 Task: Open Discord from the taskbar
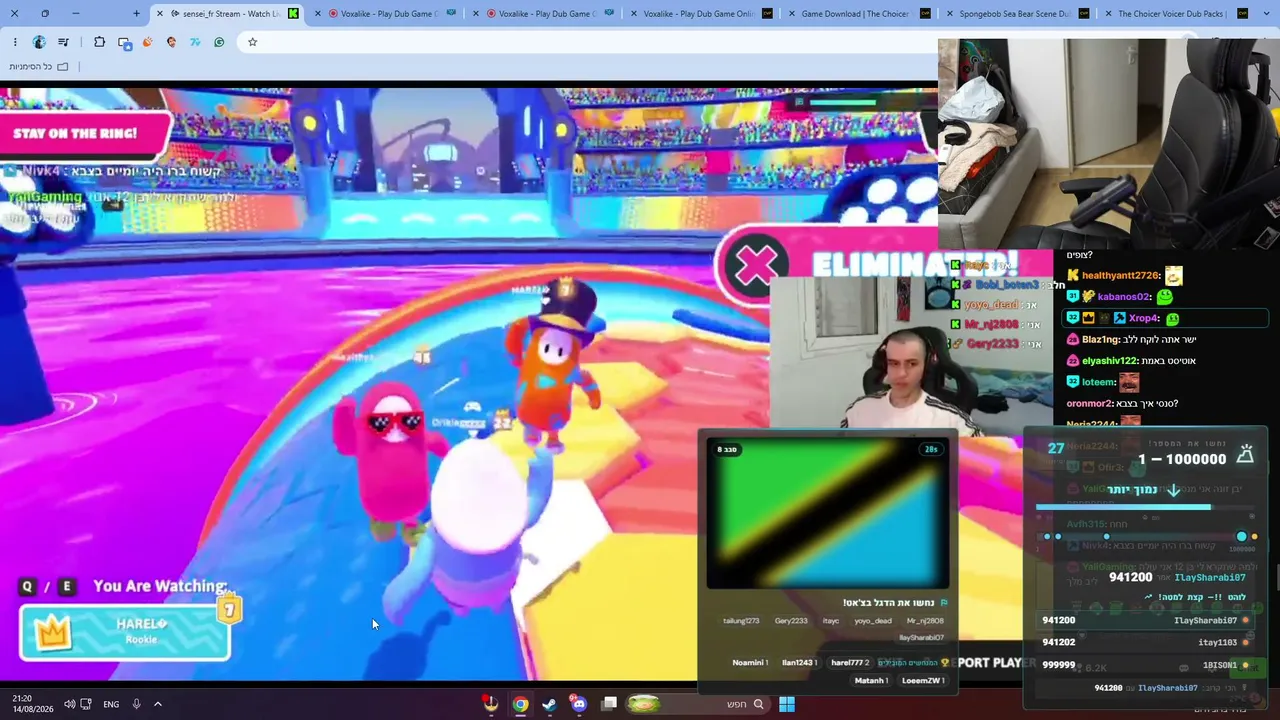(579, 704)
